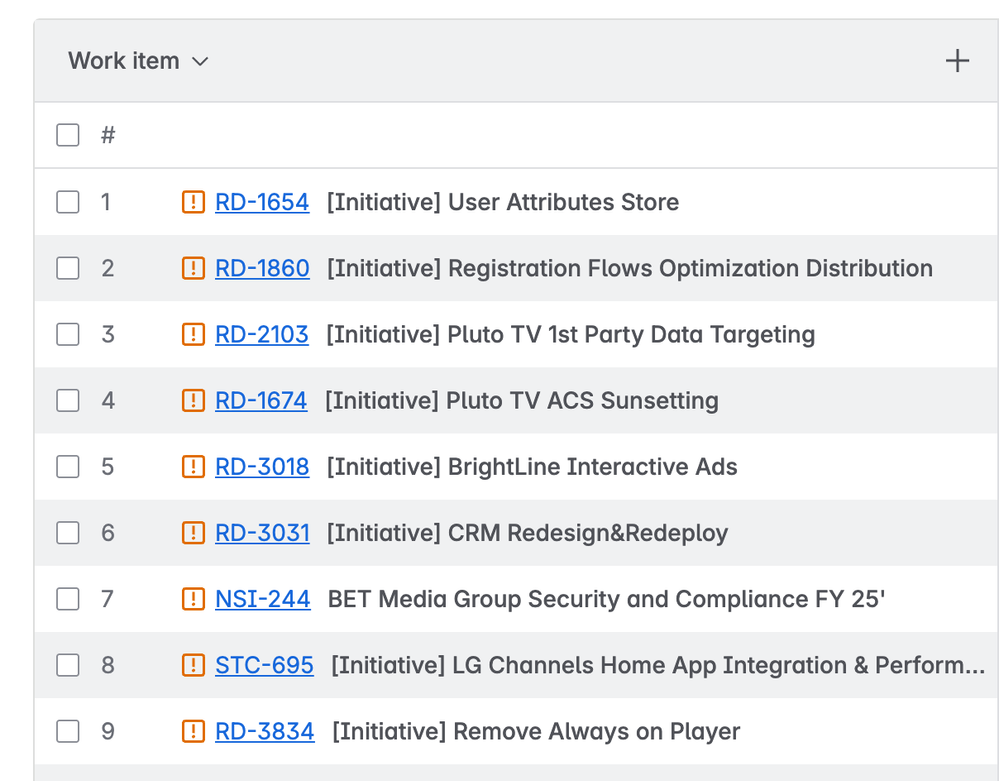Click the priority icon beside RD-2103

point(192,334)
